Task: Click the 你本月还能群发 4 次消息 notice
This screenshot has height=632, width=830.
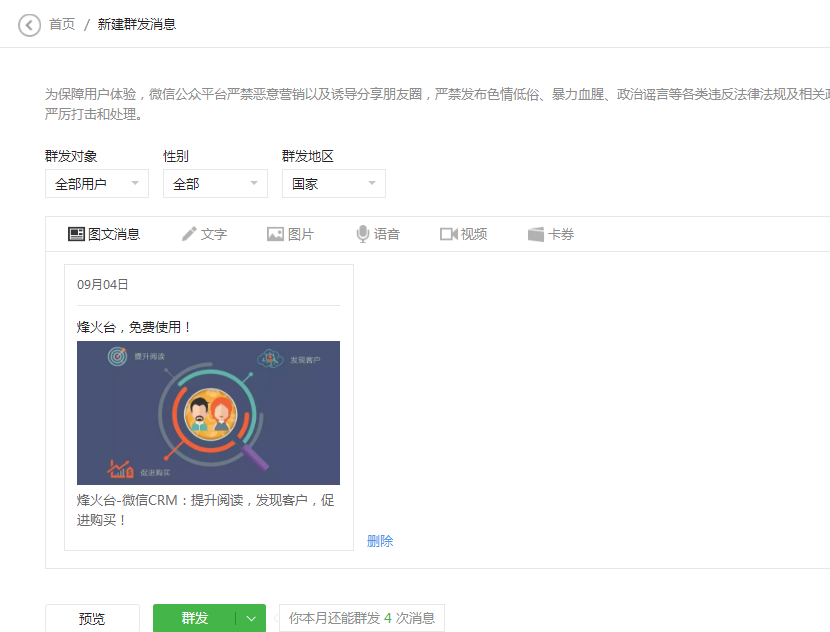Action: [x=362, y=618]
